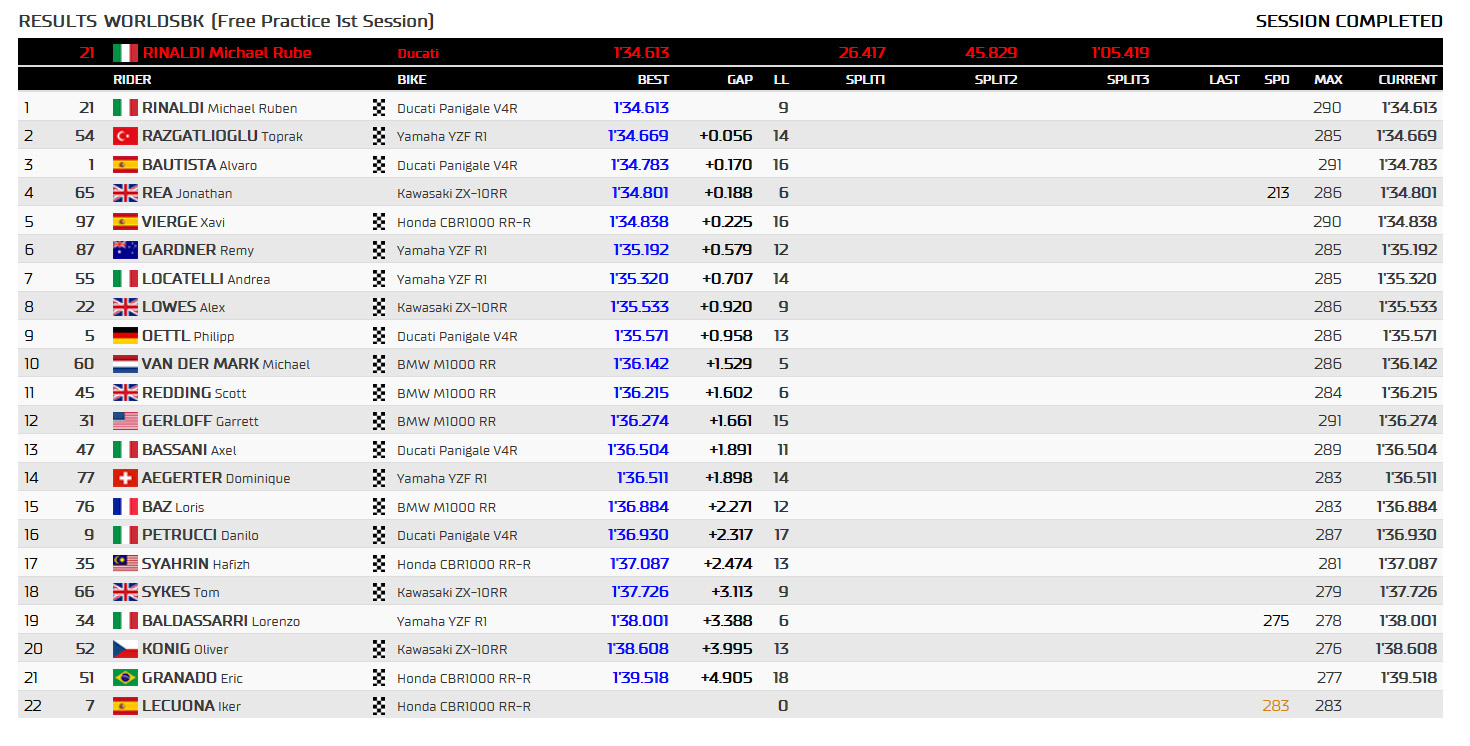
Task: Click the BEST column header
Action: pos(653,80)
